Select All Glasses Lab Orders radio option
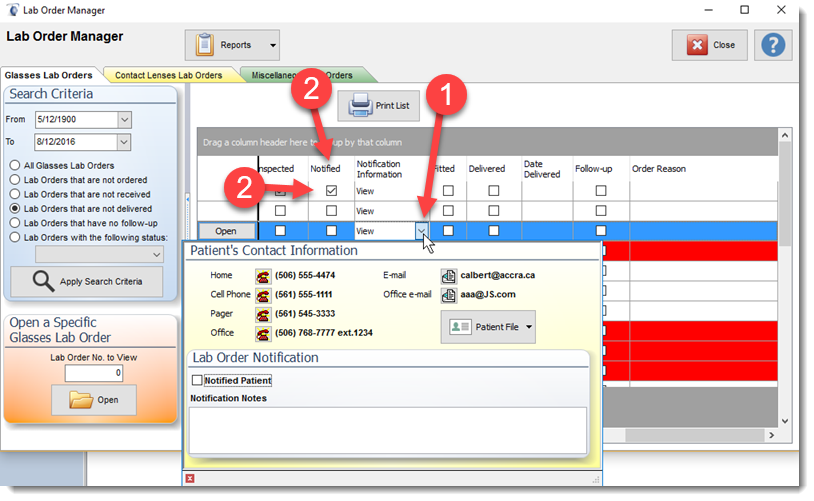The width and height of the screenshot is (814, 501). pos(15,165)
